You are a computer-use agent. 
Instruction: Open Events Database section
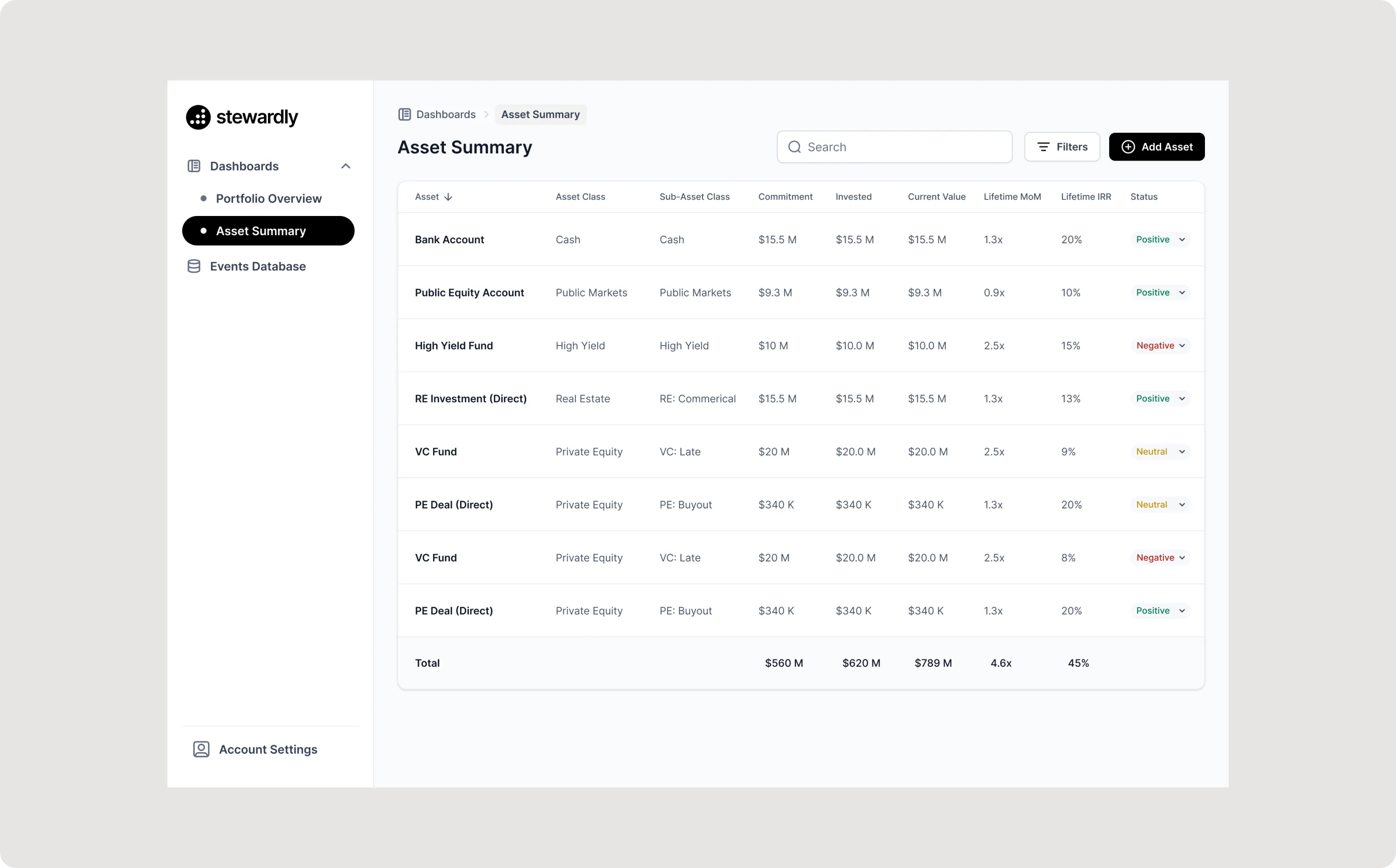[257, 267]
